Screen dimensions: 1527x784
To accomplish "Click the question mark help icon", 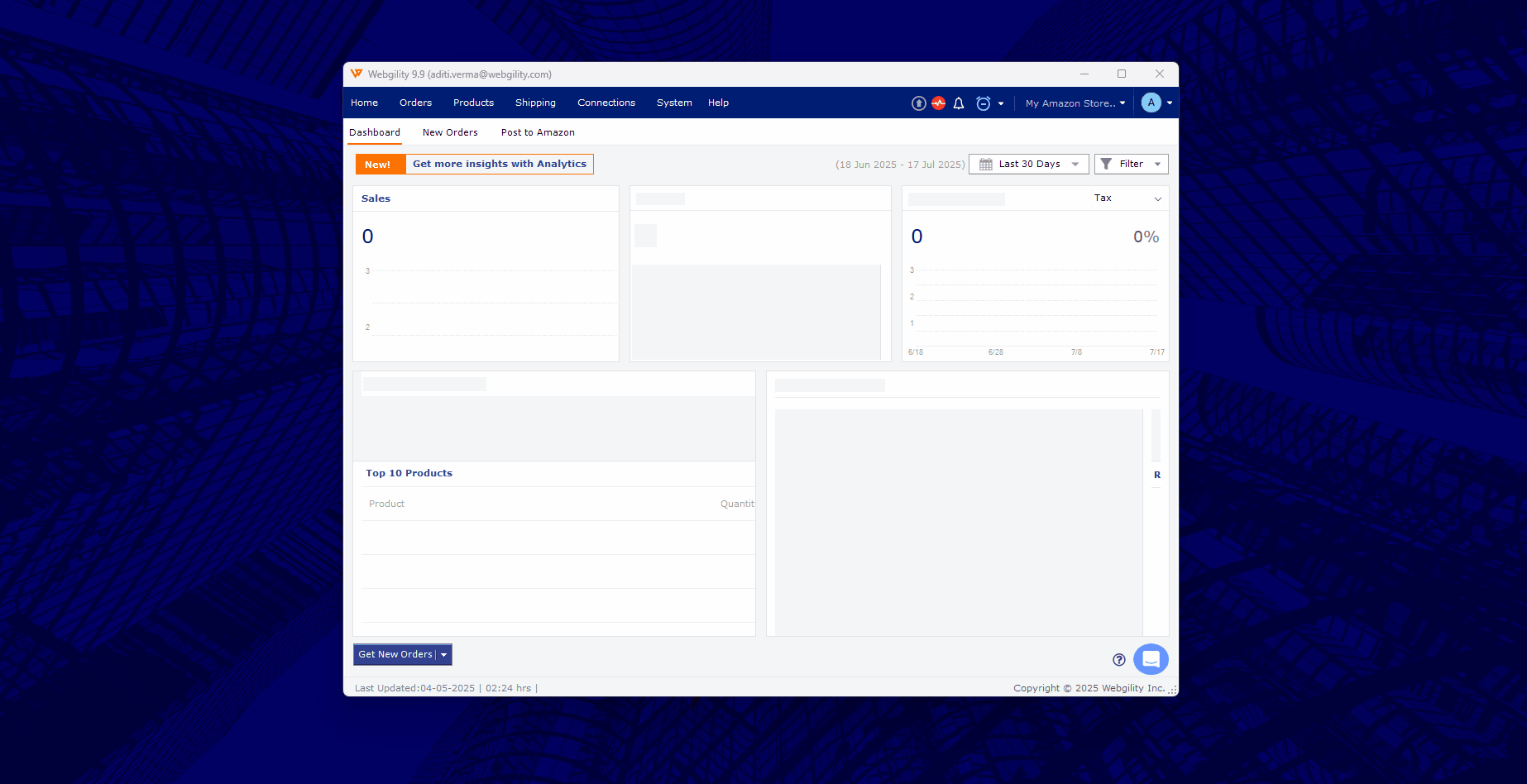I will click(1119, 659).
